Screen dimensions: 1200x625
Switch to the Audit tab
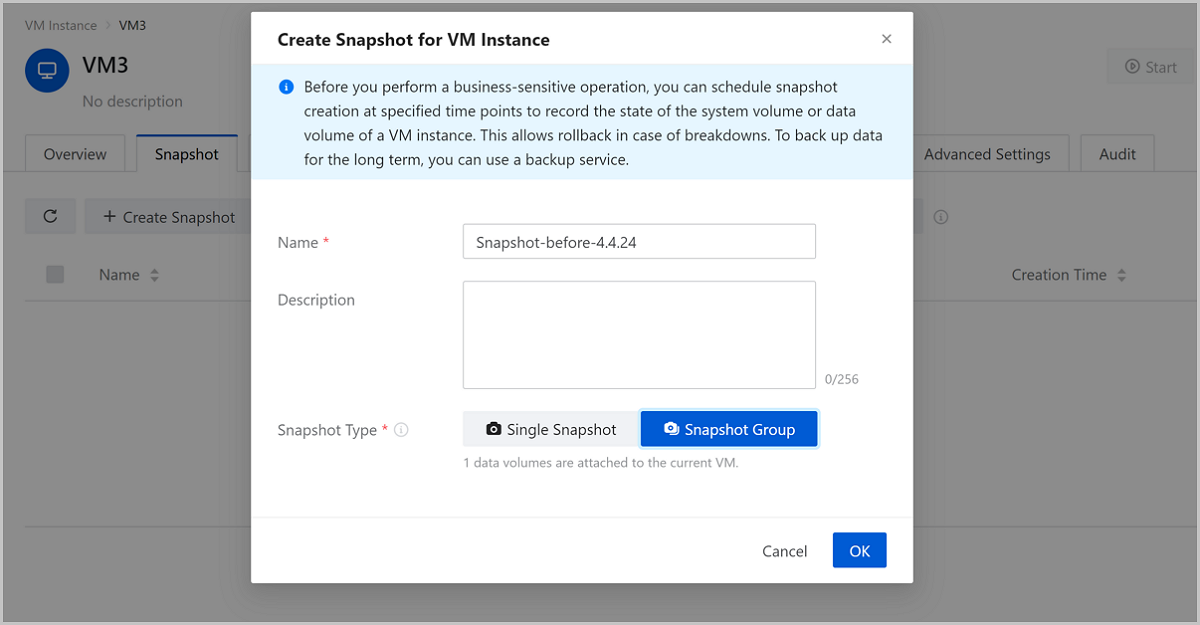click(1117, 154)
